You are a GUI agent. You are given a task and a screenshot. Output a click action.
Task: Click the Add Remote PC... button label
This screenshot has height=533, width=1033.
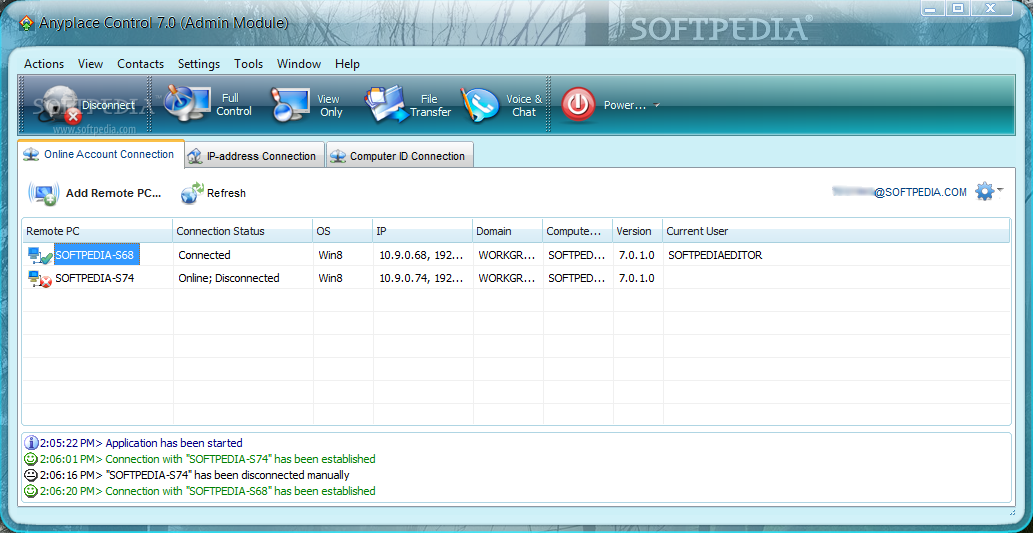pos(113,193)
